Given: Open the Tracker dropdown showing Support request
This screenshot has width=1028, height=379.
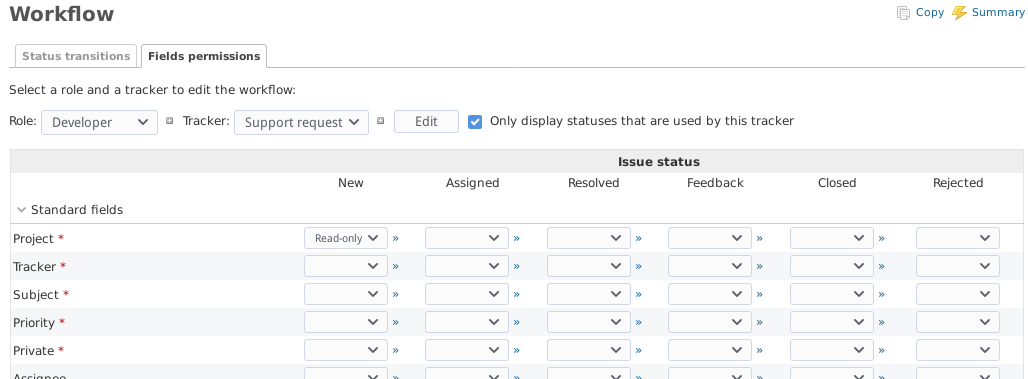Looking at the screenshot, I should pyautogui.click(x=302, y=123).
